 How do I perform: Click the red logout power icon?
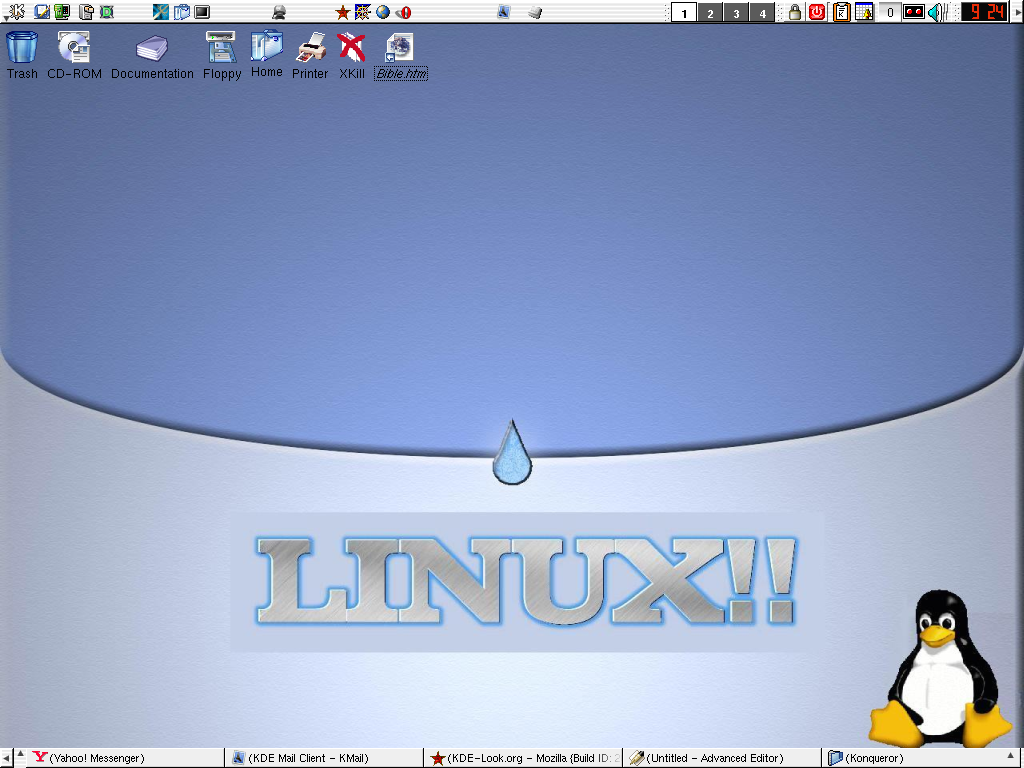[x=816, y=11]
